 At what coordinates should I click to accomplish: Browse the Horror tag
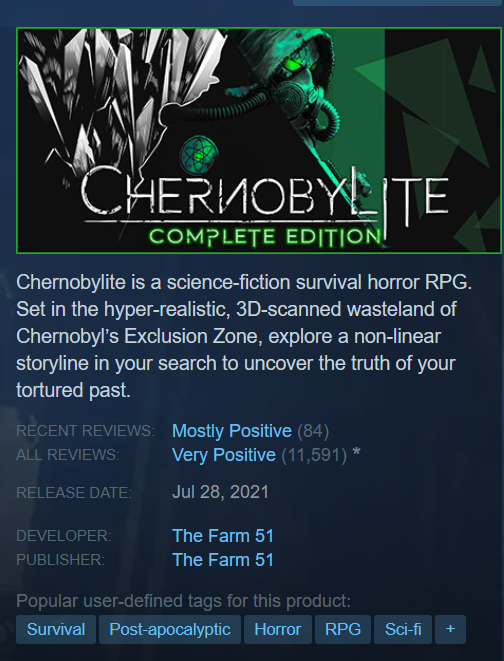278,629
